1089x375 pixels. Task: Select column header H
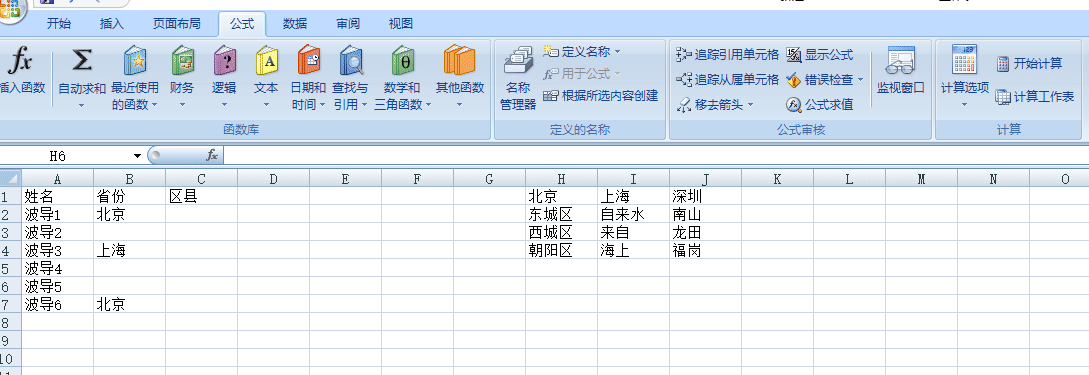561,179
